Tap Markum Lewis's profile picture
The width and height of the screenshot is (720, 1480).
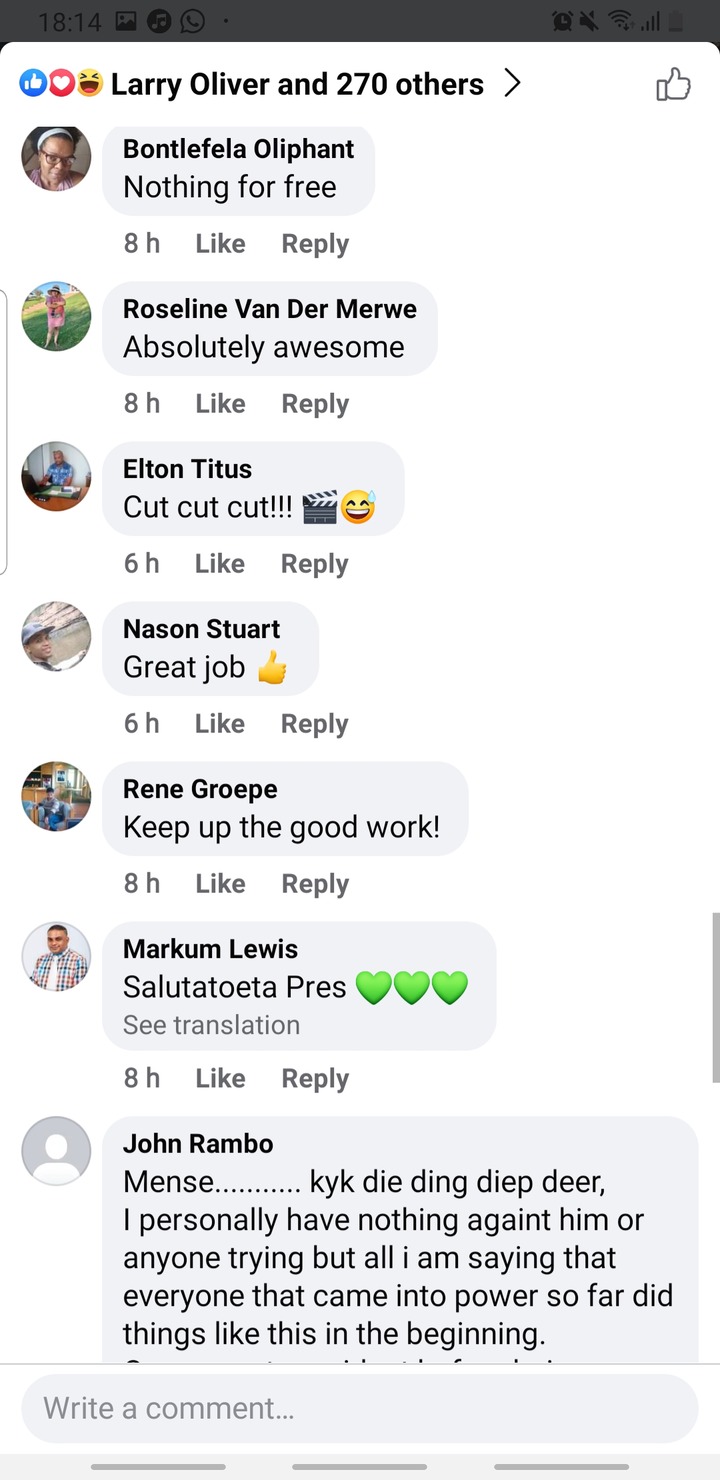[x=56, y=956]
